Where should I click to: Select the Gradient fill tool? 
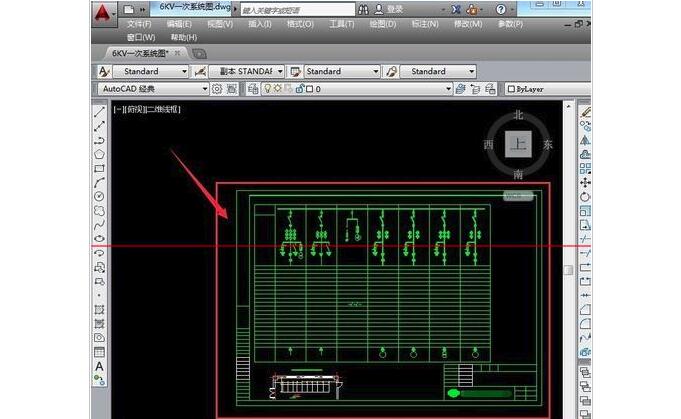click(99, 323)
